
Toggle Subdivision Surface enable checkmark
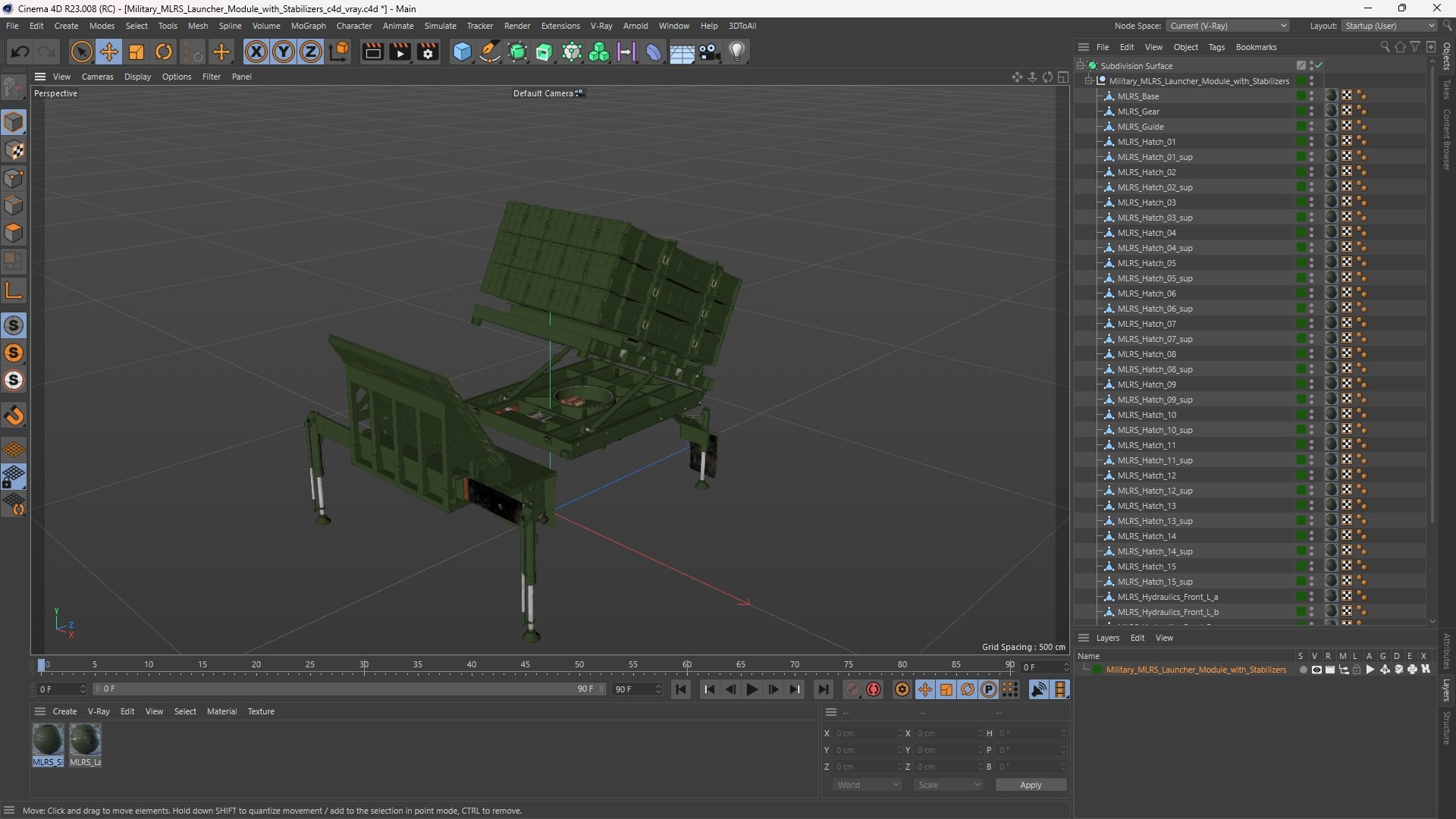pos(1319,65)
